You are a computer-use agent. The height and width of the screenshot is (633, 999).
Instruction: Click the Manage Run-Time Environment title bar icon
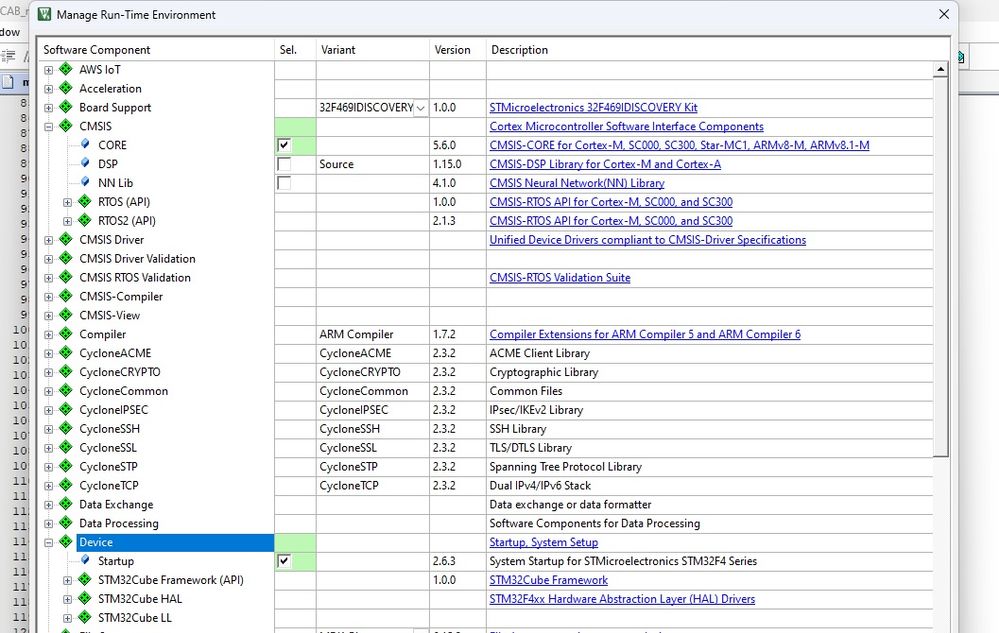(45, 14)
